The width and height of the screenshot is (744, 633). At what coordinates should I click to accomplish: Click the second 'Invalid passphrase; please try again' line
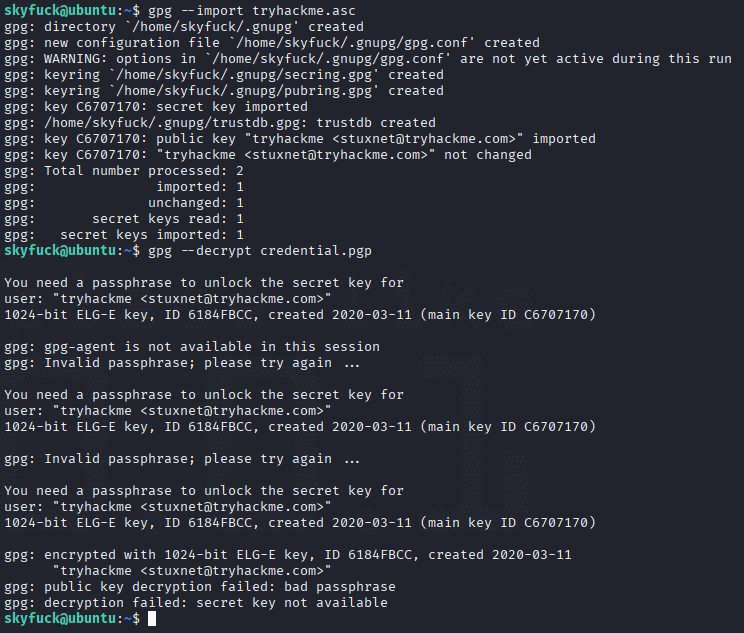182,459
